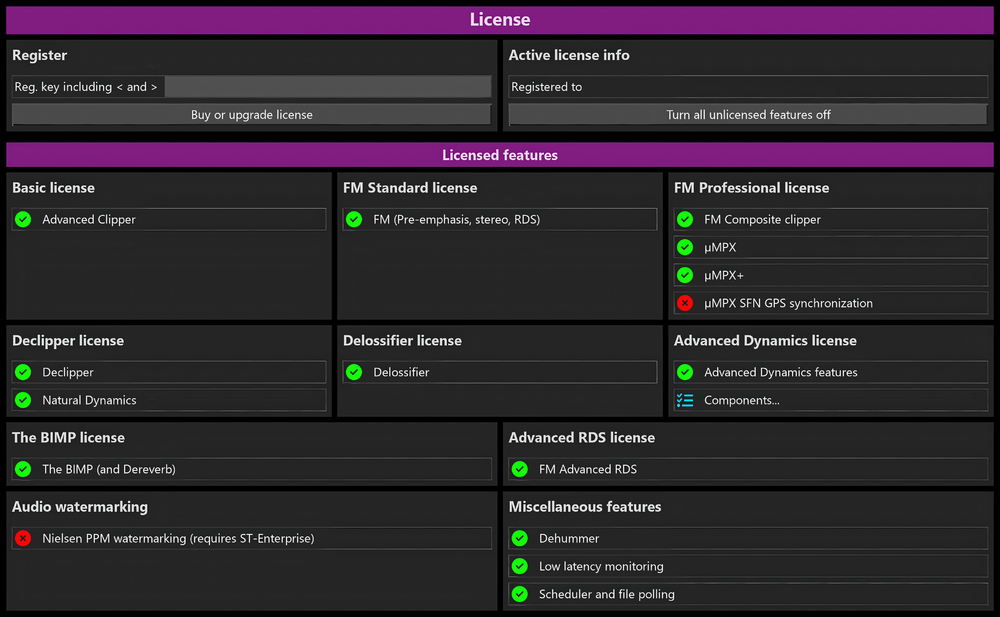Click the registration key input field

click(327, 87)
